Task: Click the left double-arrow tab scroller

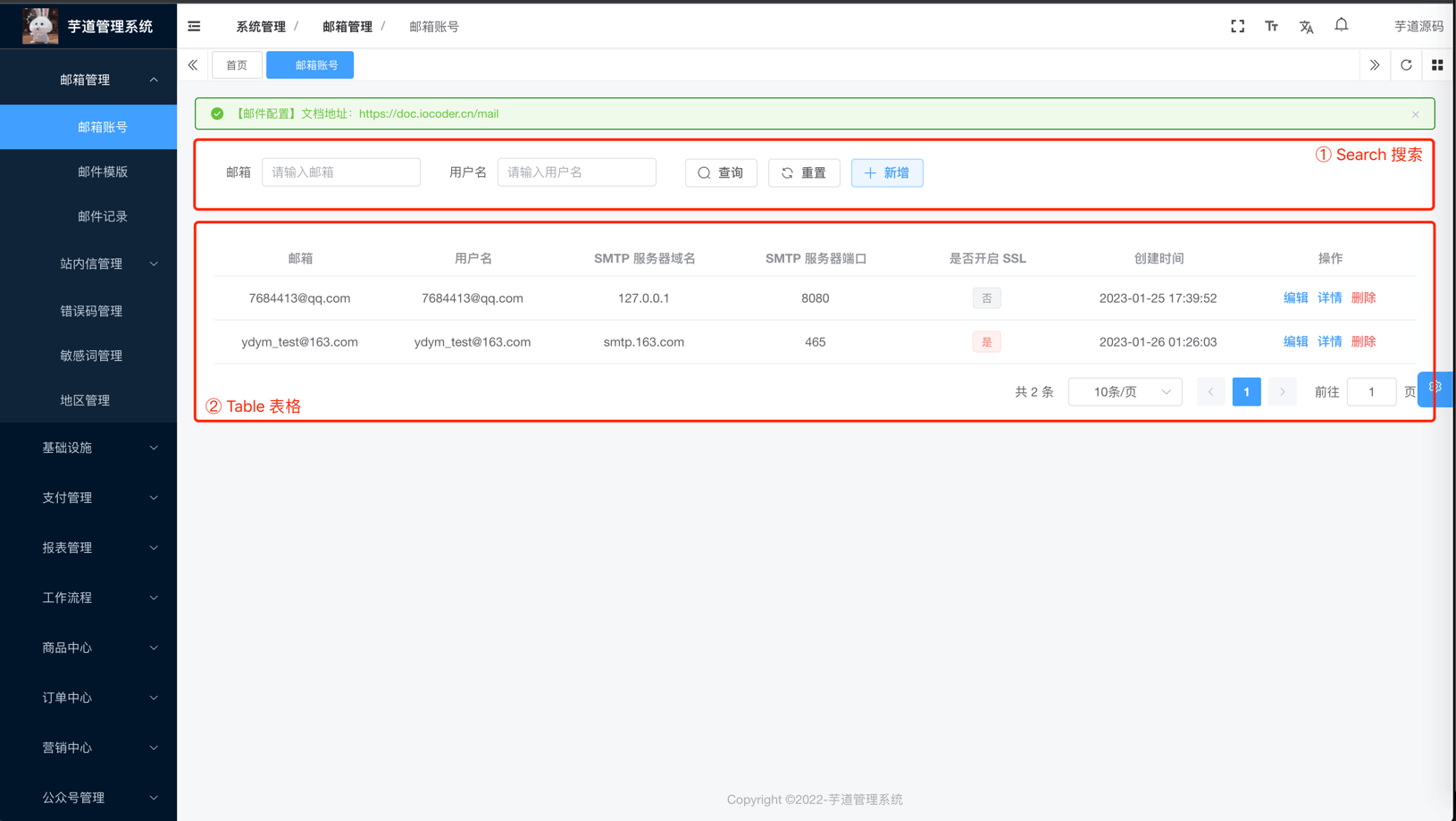Action: (193, 64)
